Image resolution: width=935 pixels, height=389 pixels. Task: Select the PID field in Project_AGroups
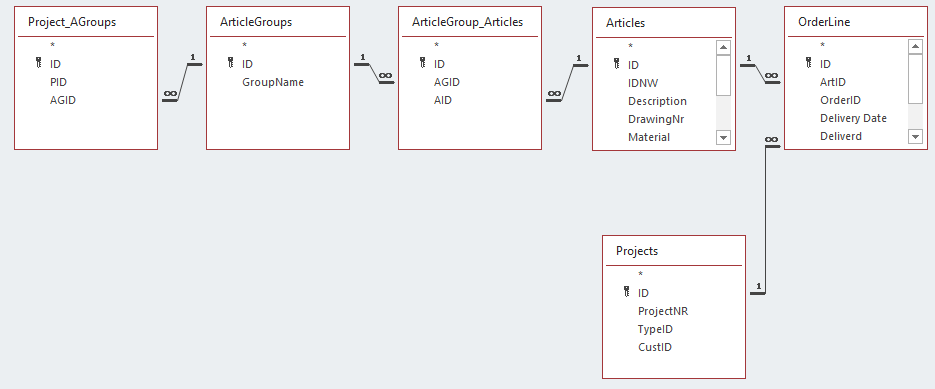click(58, 82)
